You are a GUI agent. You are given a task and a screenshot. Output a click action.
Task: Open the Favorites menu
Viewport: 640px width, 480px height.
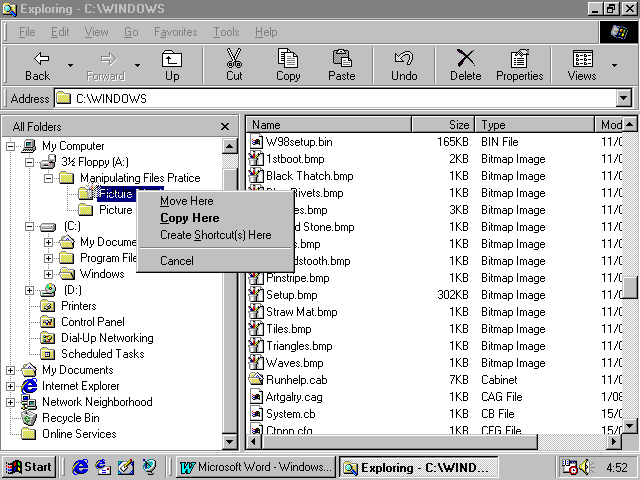pyautogui.click(x=175, y=32)
